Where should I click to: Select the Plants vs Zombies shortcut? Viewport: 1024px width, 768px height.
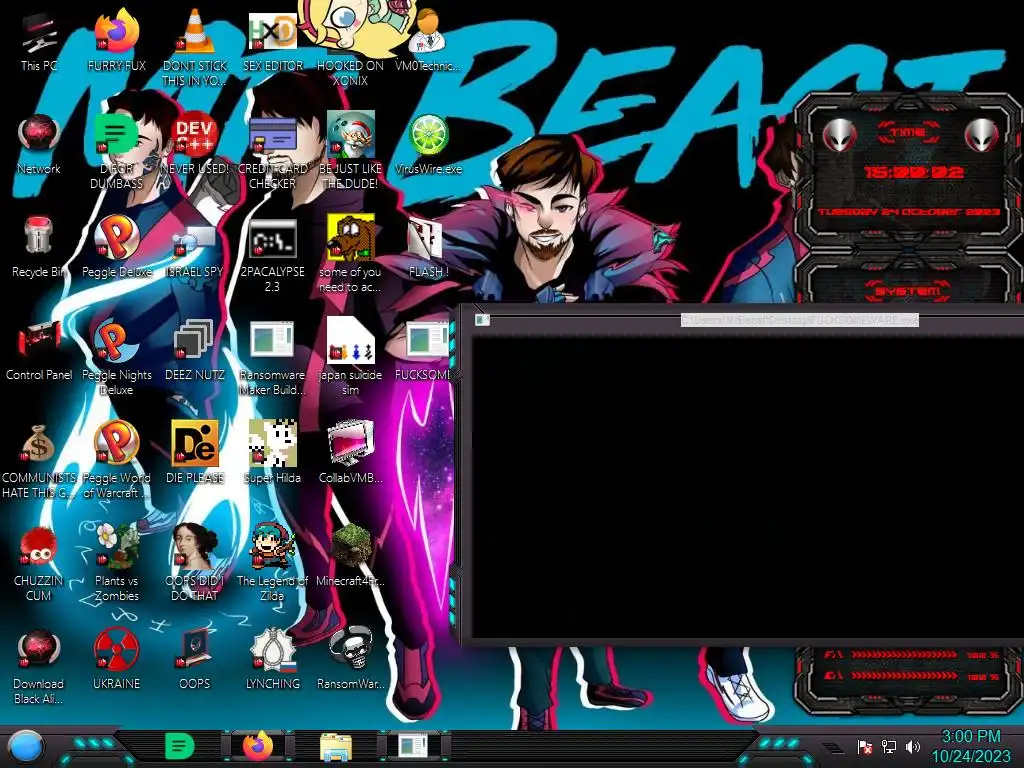click(116, 563)
